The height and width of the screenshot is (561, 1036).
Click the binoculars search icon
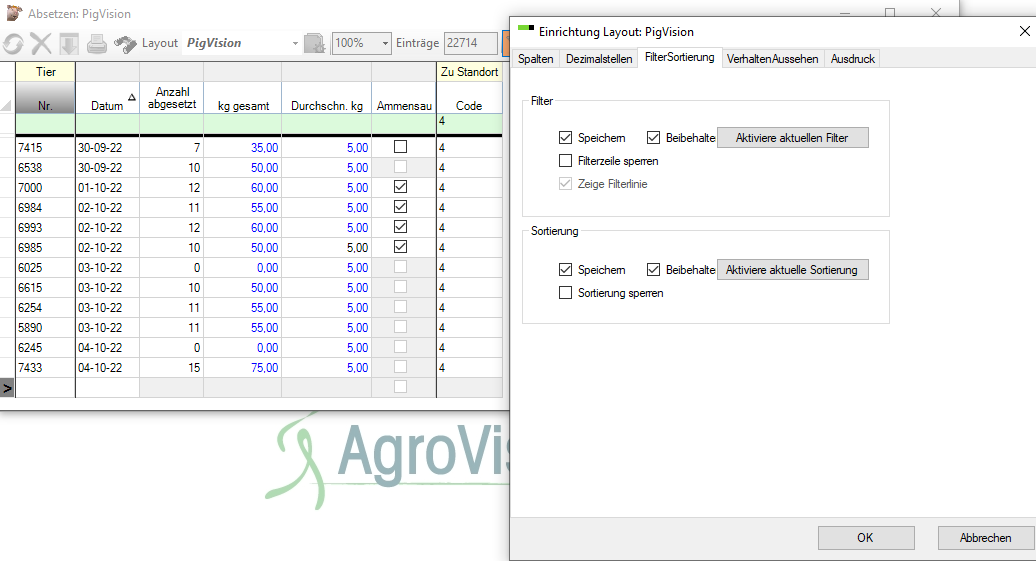(x=125, y=44)
